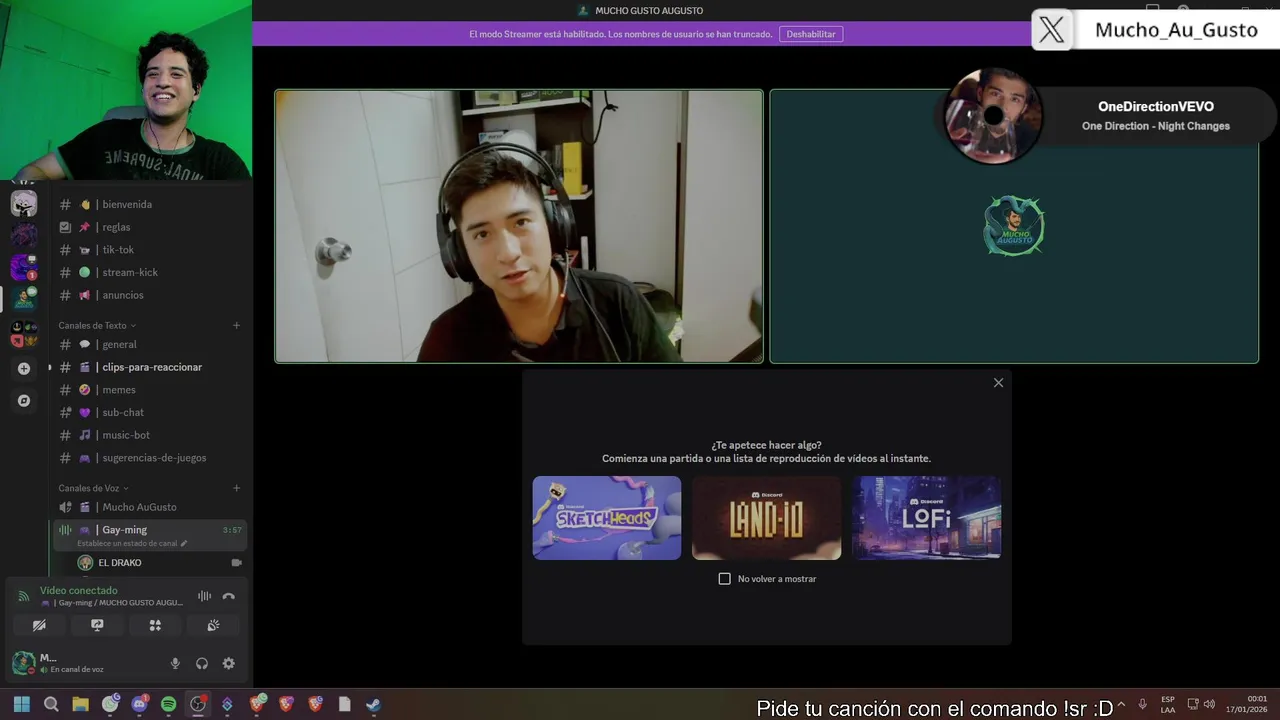
Task: Open the server folder in the server list
Action: 24,334
